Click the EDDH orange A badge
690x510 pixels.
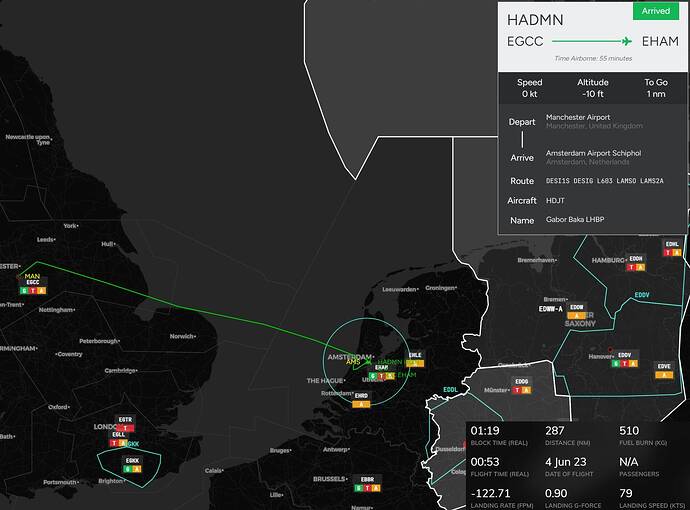click(641, 267)
